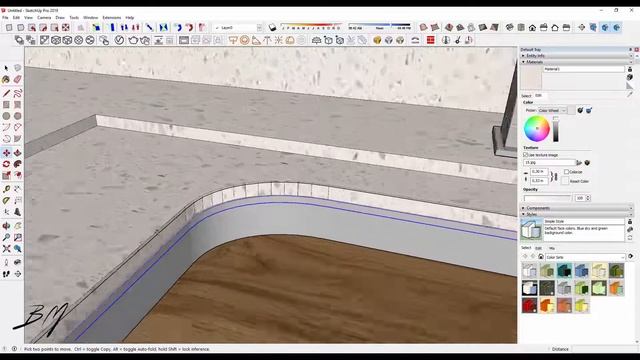Click the Simple Style preview thumbnail
The height and width of the screenshot is (360, 640).
point(531,229)
